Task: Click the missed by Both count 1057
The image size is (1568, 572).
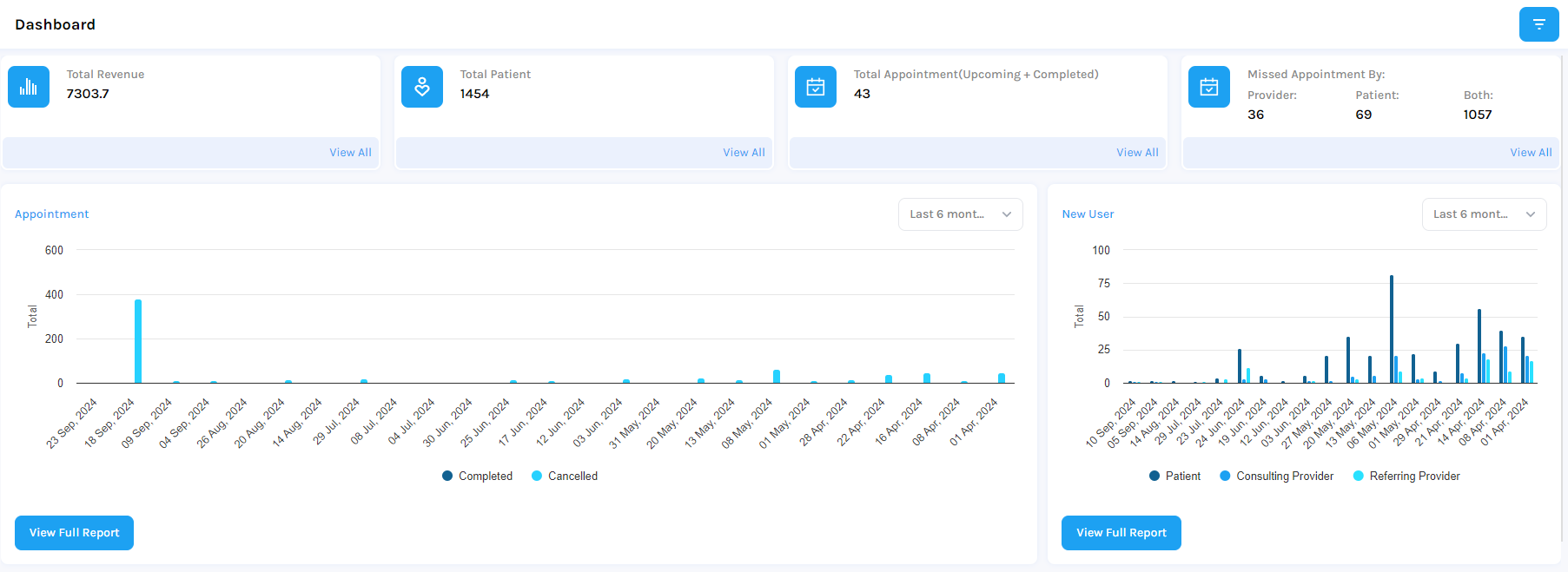Action: pyautogui.click(x=1478, y=115)
